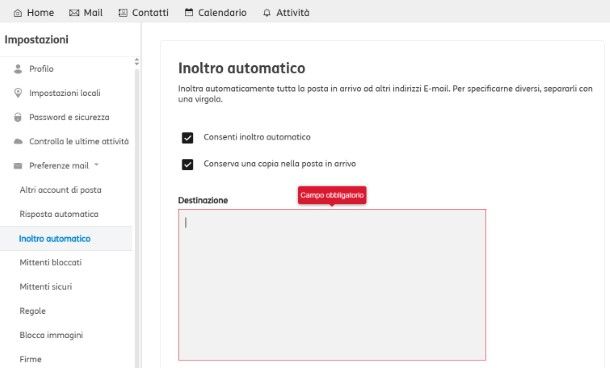Open Blocca immagini settings
Viewport: 610px width, 368px height.
51,335
